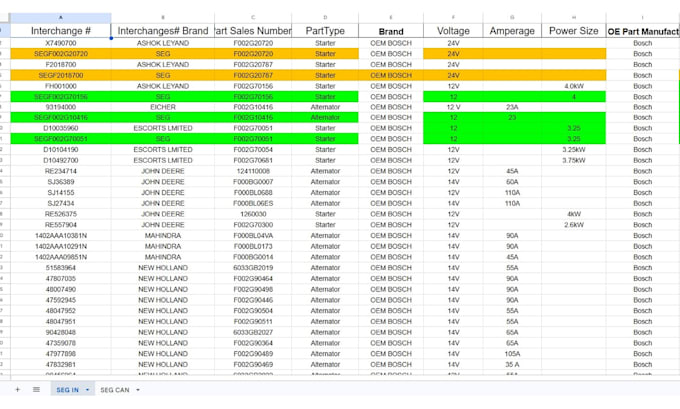Switch to the SEG CAN sheet tab
The image size is (680, 409).
click(x=115, y=389)
